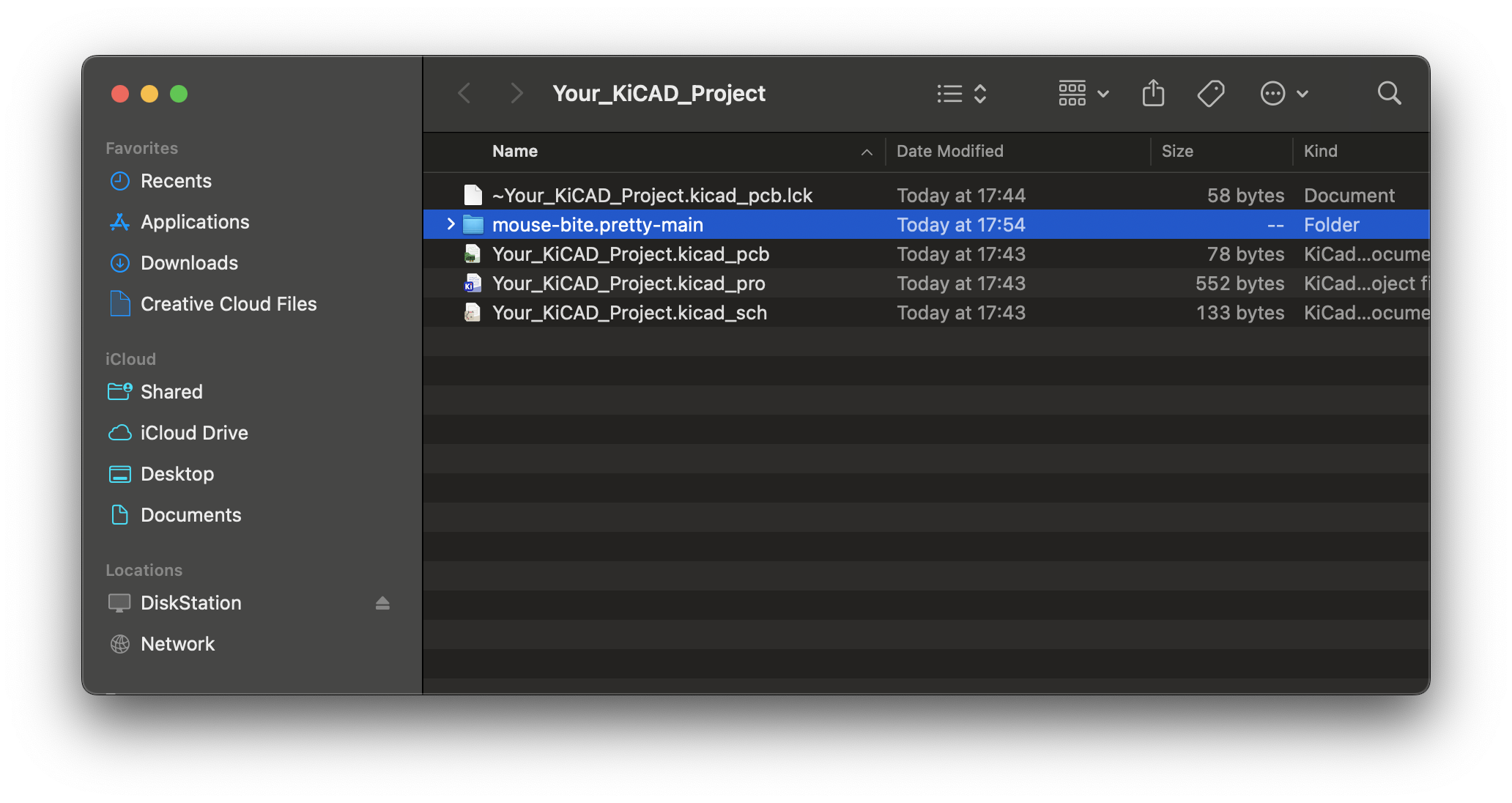The width and height of the screenshot is (1512, 803).
Task: Sort by Date Modified column header
Action: coord(949,151)
